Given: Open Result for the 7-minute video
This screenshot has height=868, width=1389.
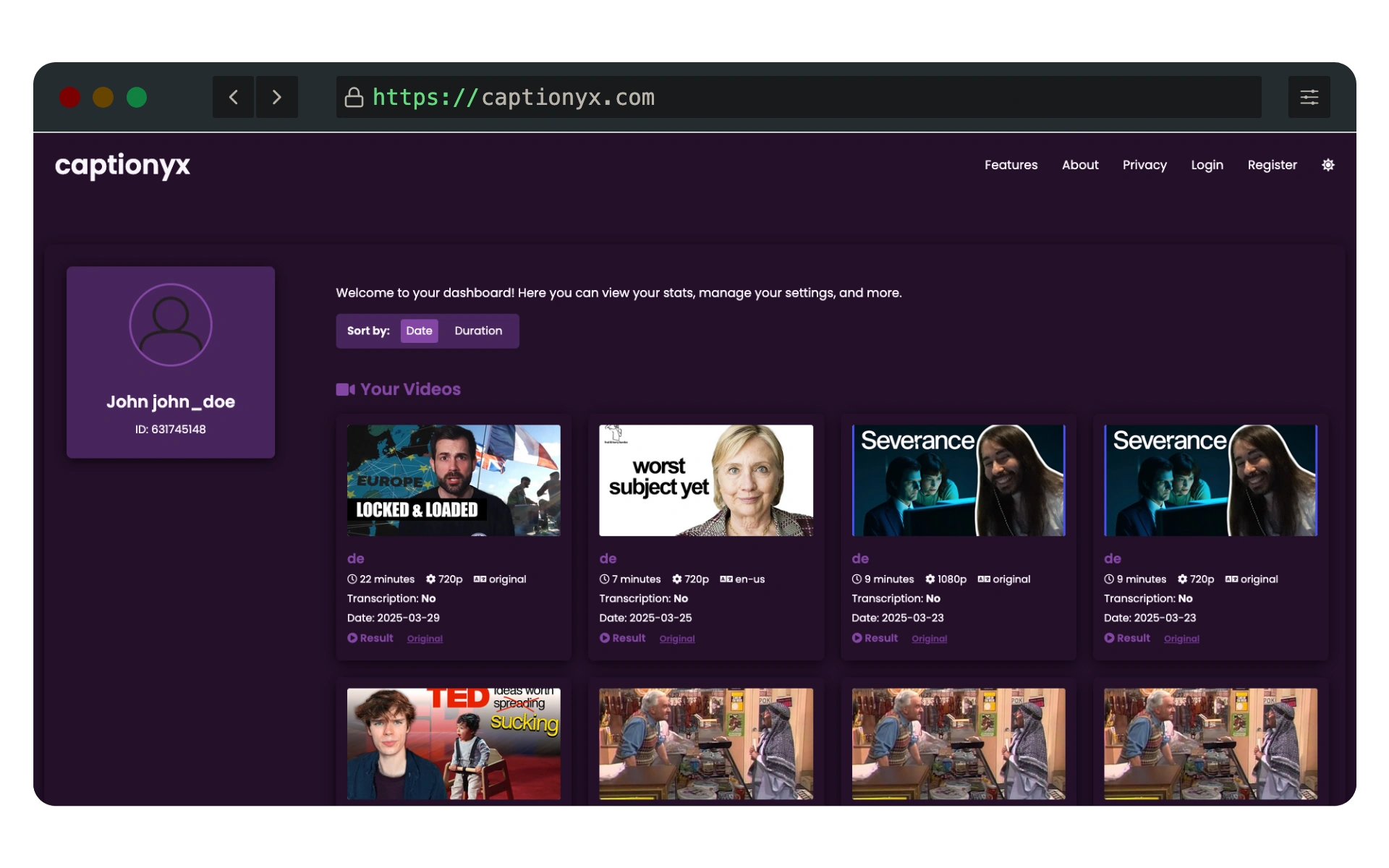Looking at the screenshot, I should (x=622, y=638).
